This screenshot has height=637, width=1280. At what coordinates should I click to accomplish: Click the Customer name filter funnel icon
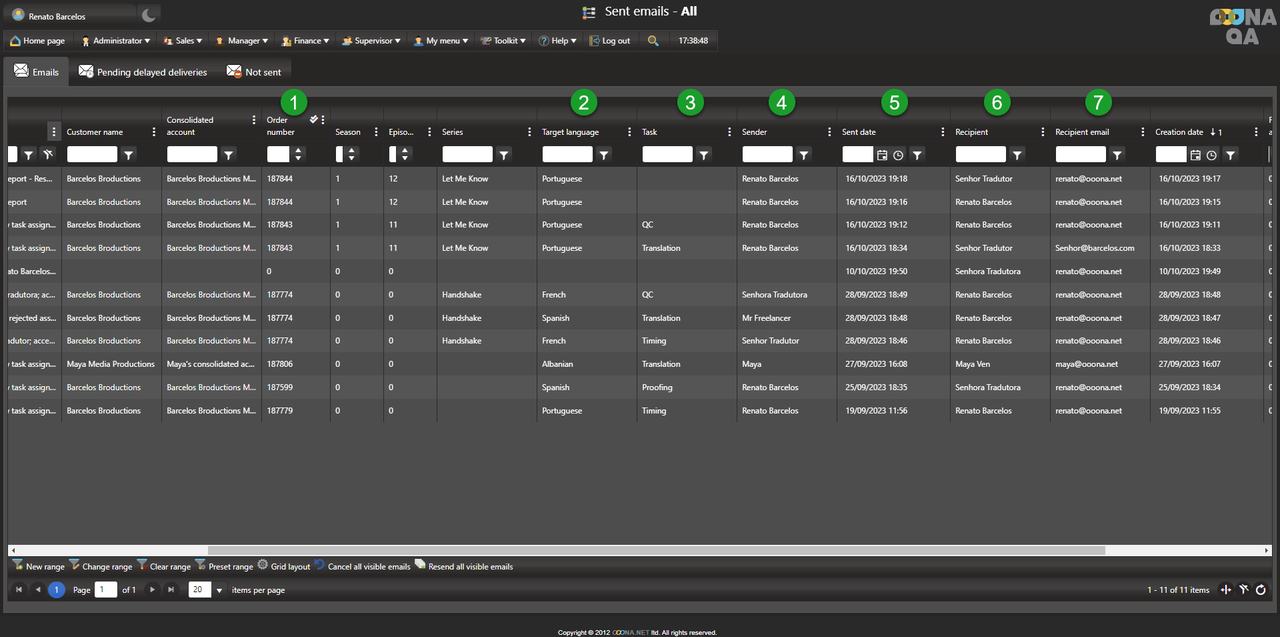pyautogui.click(x=129, y=155)
